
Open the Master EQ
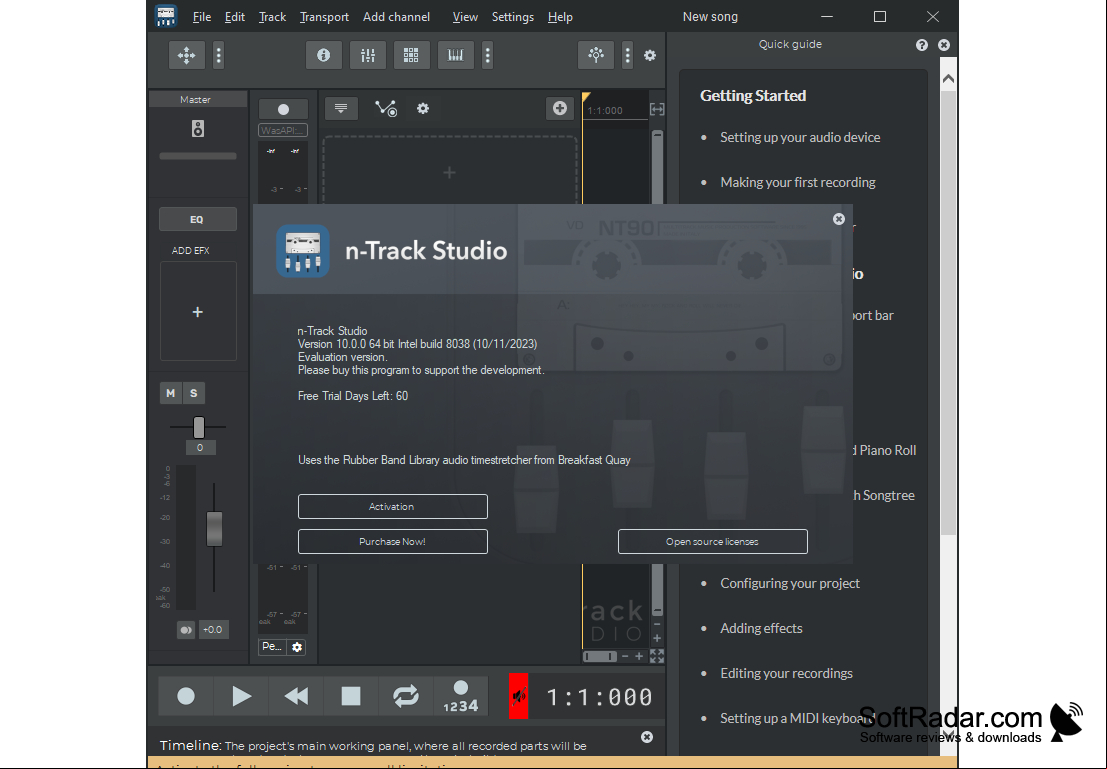(x=198, y=220)
